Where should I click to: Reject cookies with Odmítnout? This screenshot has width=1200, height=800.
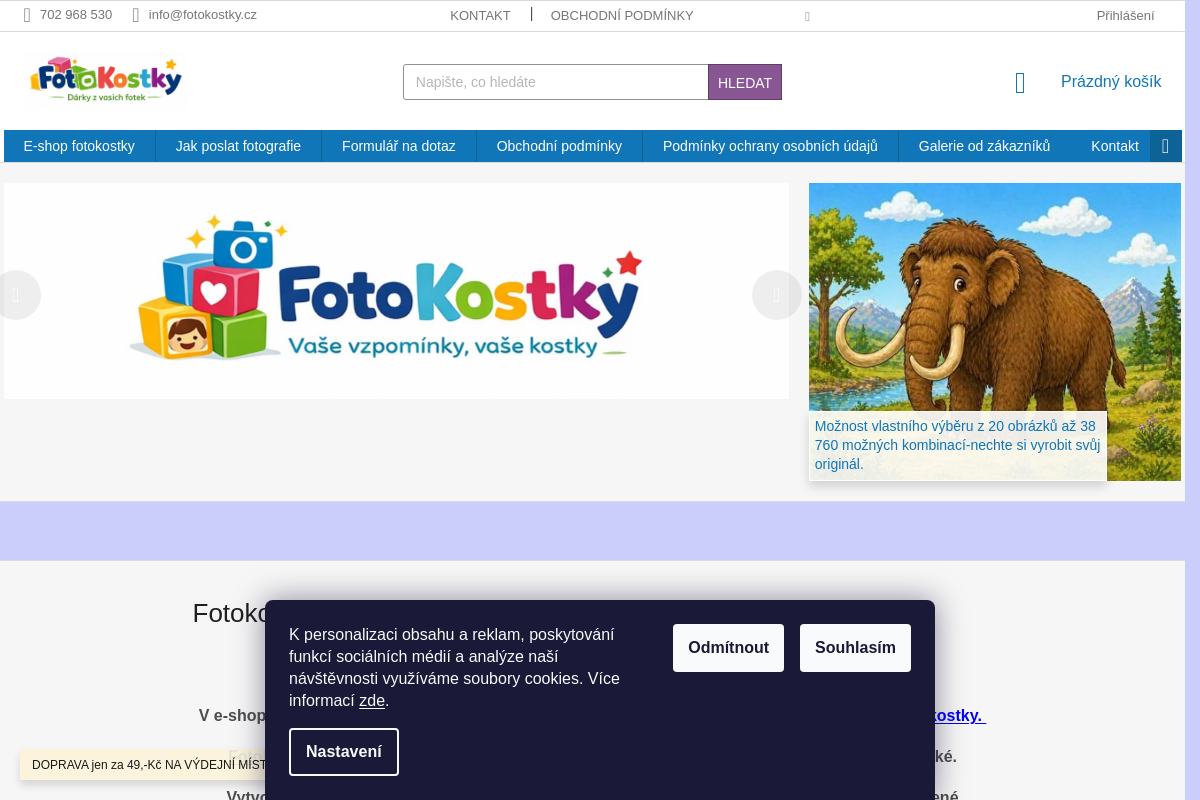[728, 648]
